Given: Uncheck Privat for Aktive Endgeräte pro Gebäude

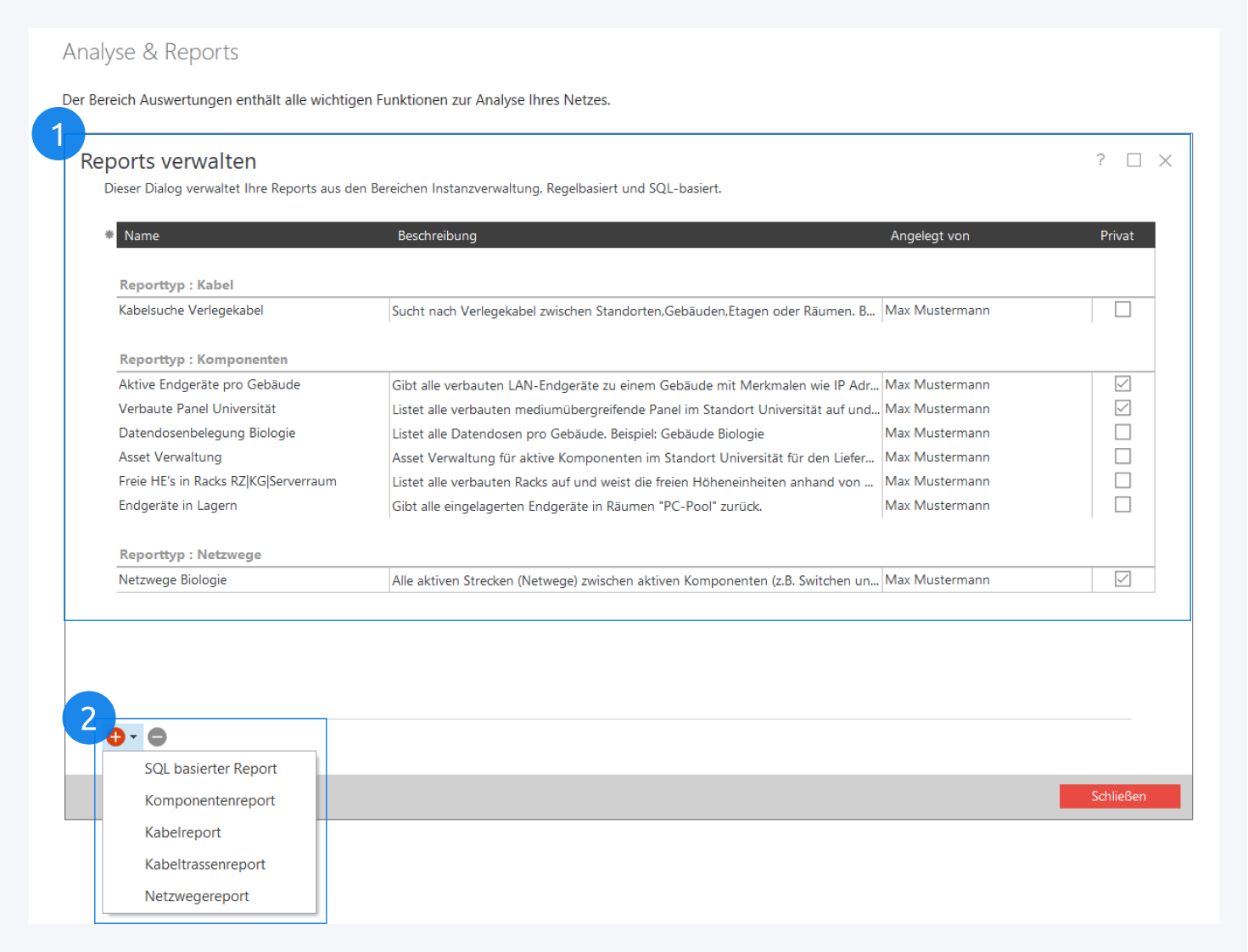Looking at the screenshot, I should point(1122,384).
